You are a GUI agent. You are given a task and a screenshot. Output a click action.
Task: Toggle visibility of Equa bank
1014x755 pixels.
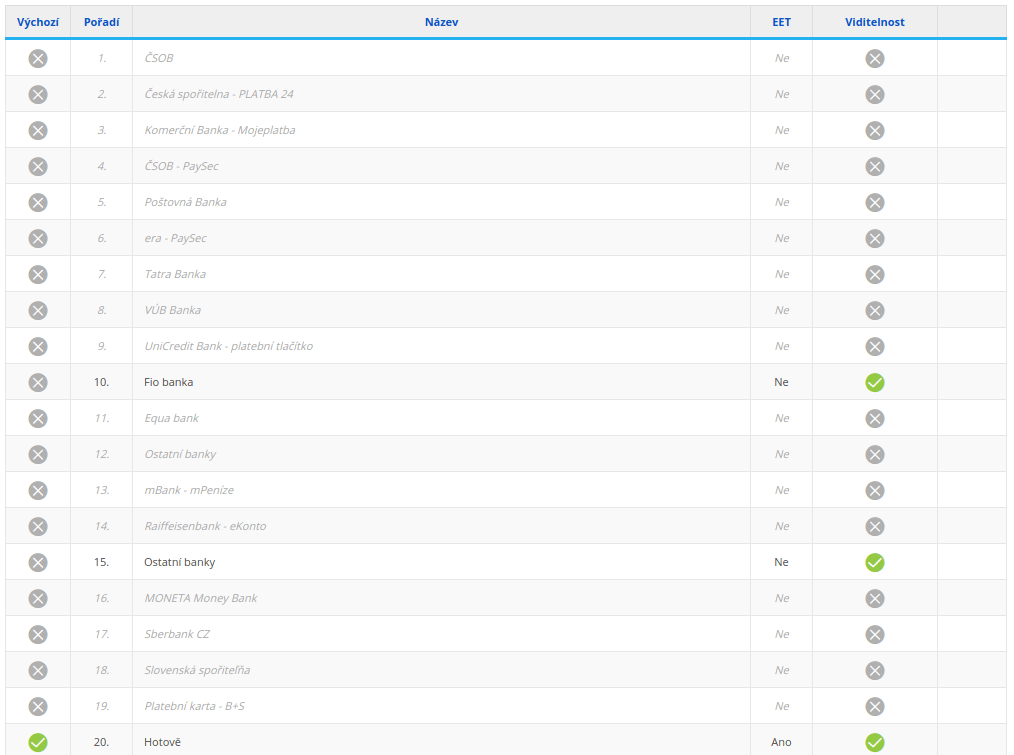[x=875, y=419]
